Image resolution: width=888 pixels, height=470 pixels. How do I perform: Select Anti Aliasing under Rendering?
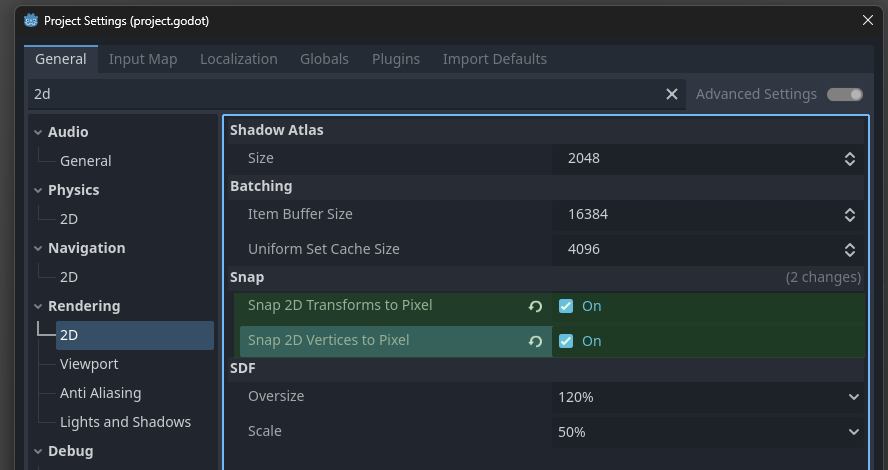pos(100,393)
